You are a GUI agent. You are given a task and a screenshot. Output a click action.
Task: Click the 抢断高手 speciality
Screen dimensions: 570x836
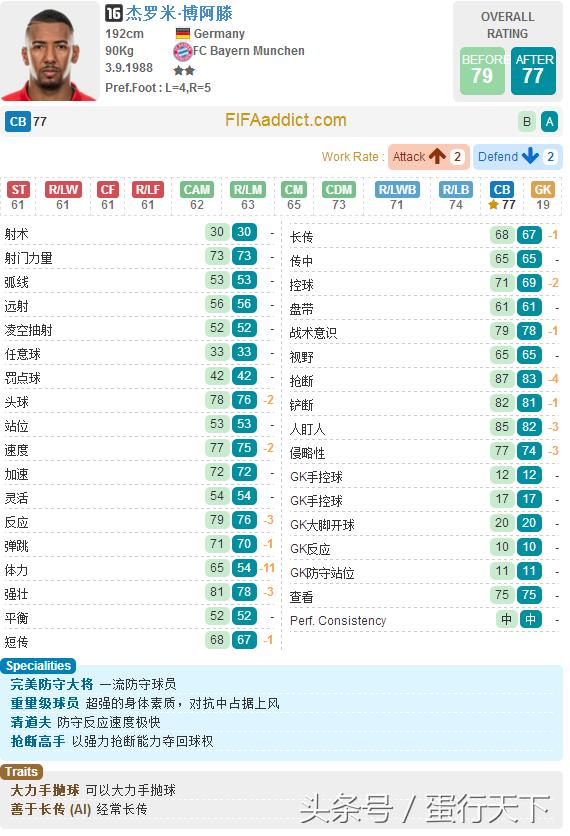[x=38, y=741]
